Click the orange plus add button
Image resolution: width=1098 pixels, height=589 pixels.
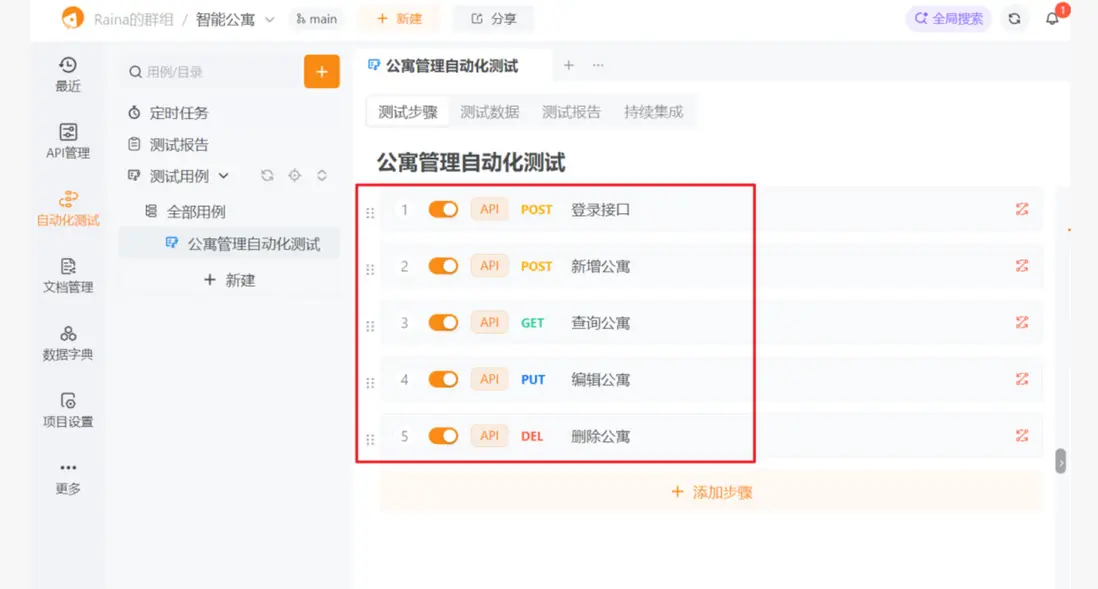tap(321, 71)
